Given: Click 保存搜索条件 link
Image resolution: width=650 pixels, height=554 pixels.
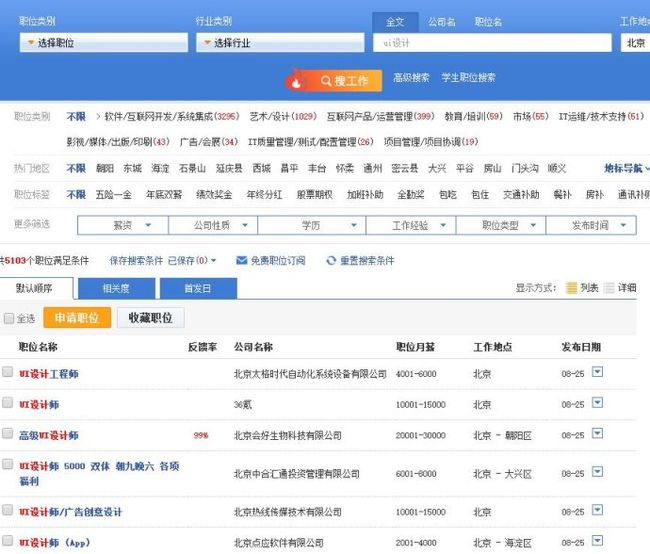Looking at the screenshot, I should 136,260.
